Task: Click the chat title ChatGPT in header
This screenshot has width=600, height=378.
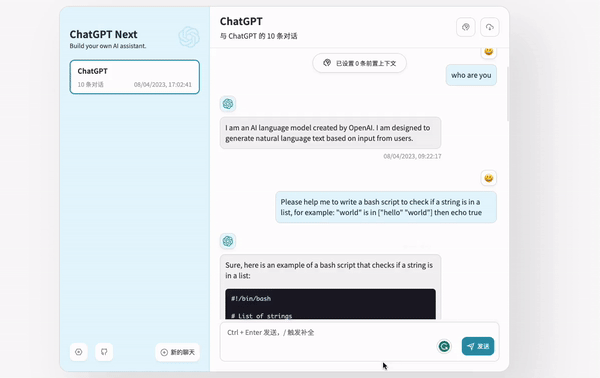Action: (241, 21)
